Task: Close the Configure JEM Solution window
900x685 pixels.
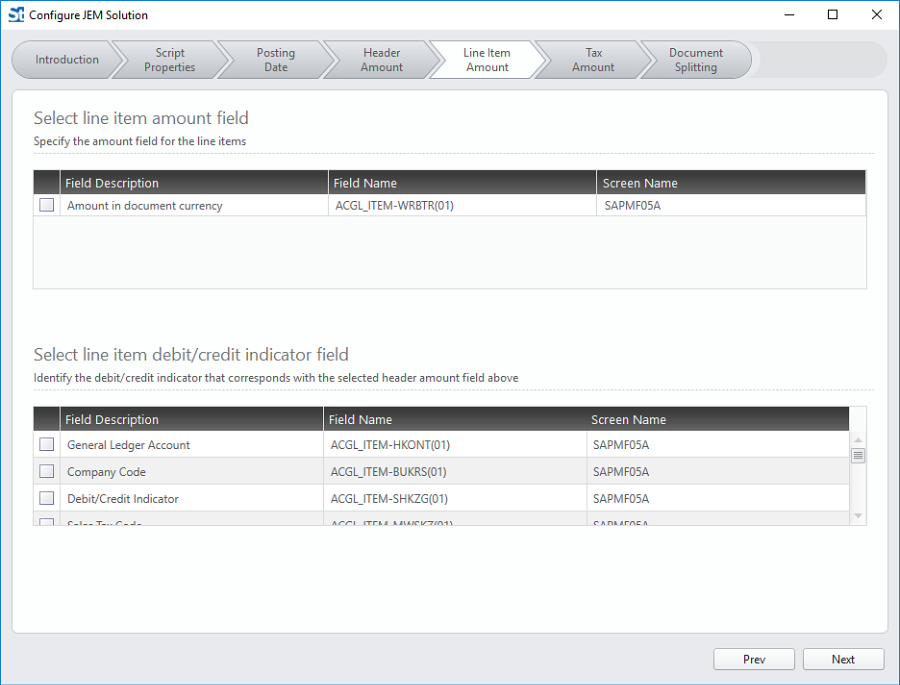Action: click(x=876, y=15)
